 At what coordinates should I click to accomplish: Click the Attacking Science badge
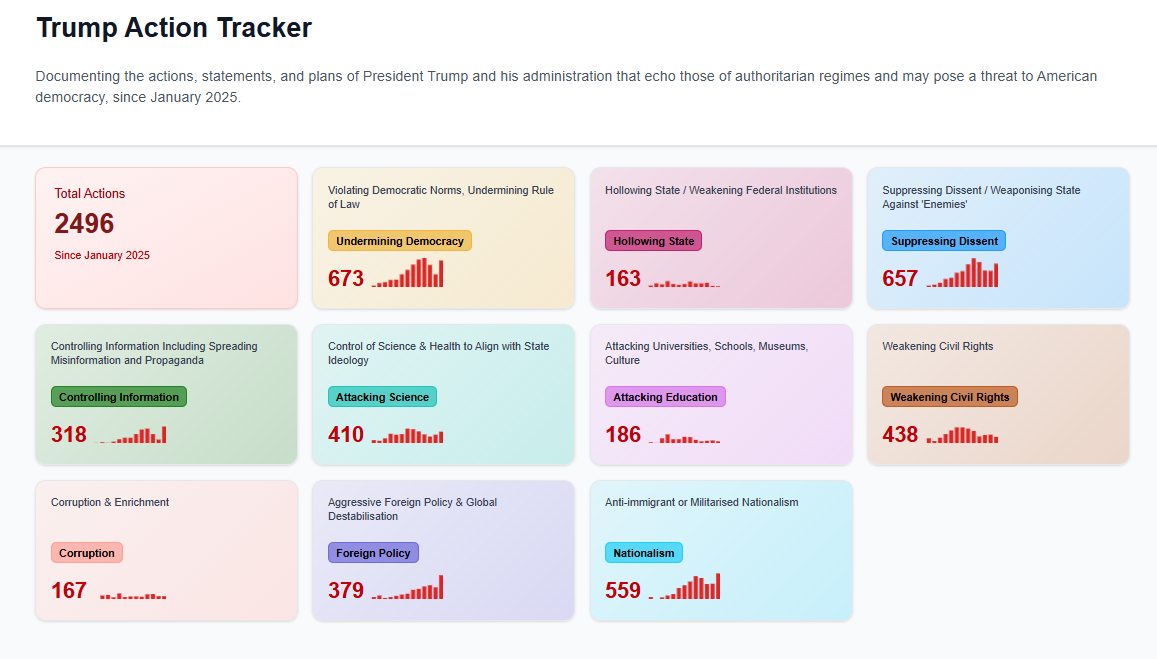[382, 397]
